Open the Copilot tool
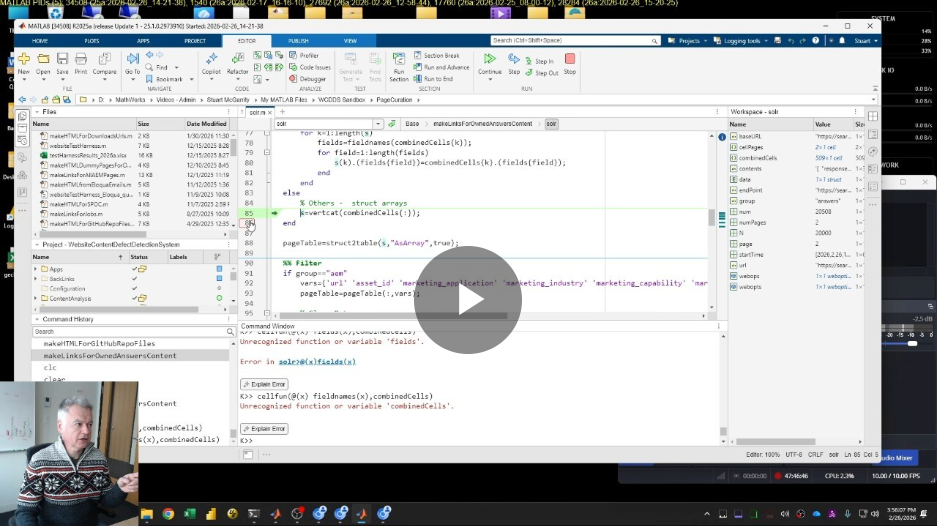Viewport: 937px width, 526px height. tap(211, 60)
